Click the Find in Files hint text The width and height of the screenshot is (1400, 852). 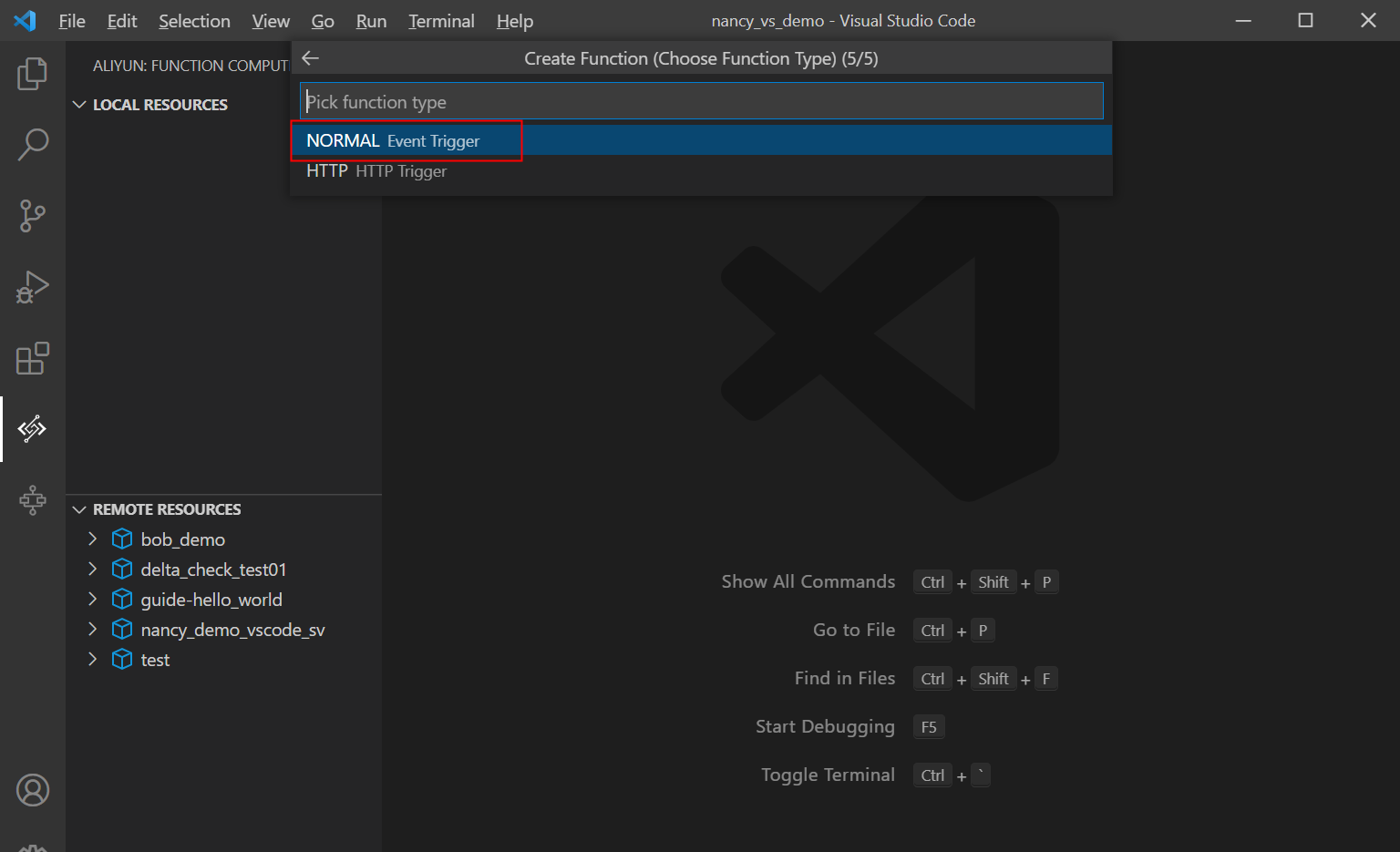(845, 678)
